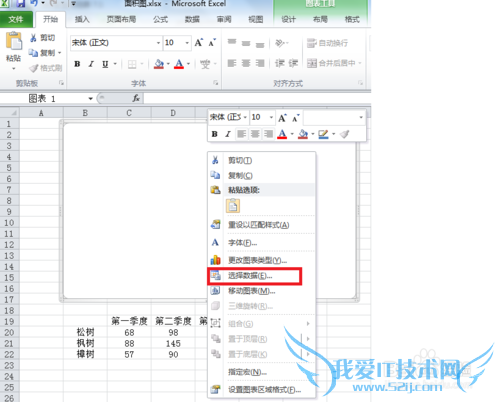
Task: Click the Format Painter (格式刷) button
Action: tap(45, 68)
